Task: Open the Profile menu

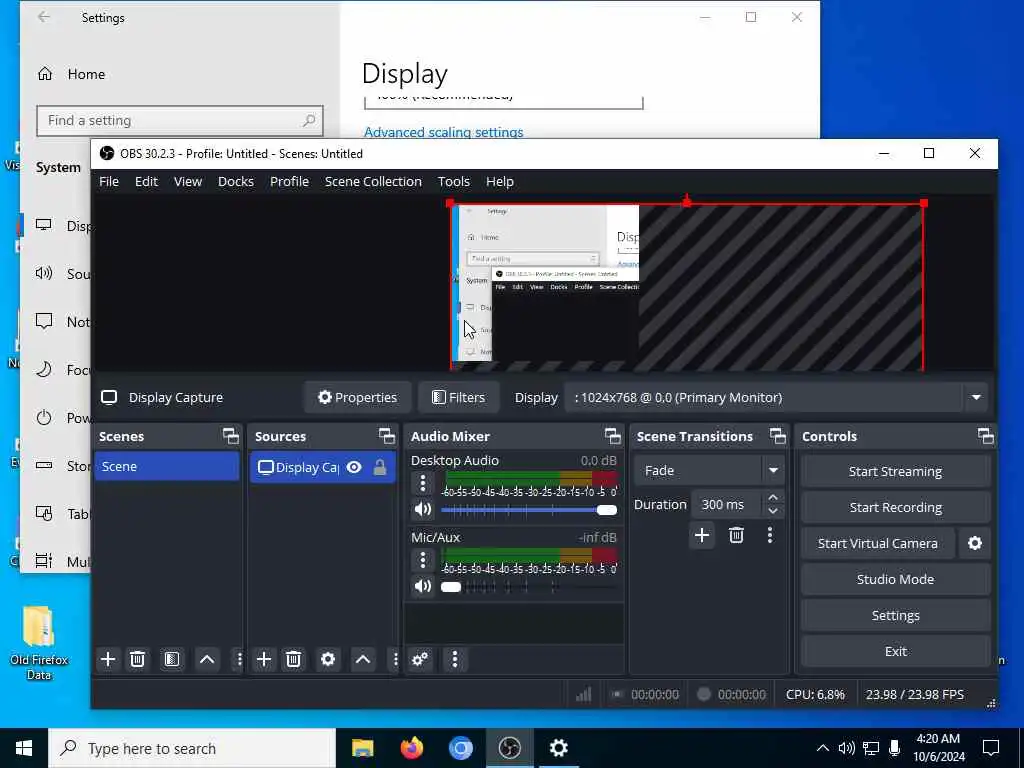Action: pyautogui.click(x=289, y=182)
